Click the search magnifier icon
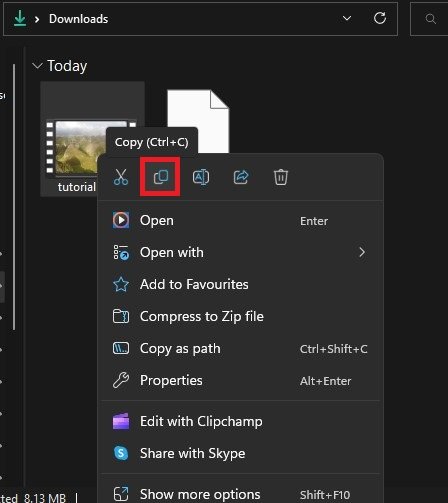The width and height of the screenshot is (448, 503). point(431,19)
